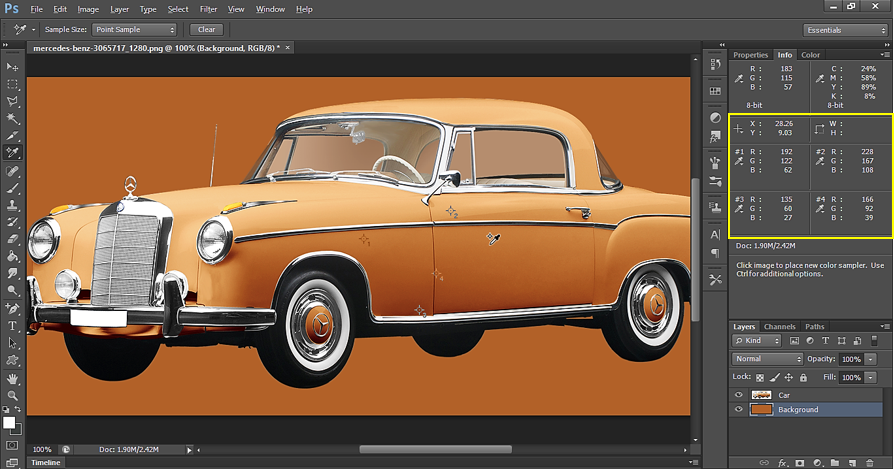Open the Fill slider dropdown

870,378
